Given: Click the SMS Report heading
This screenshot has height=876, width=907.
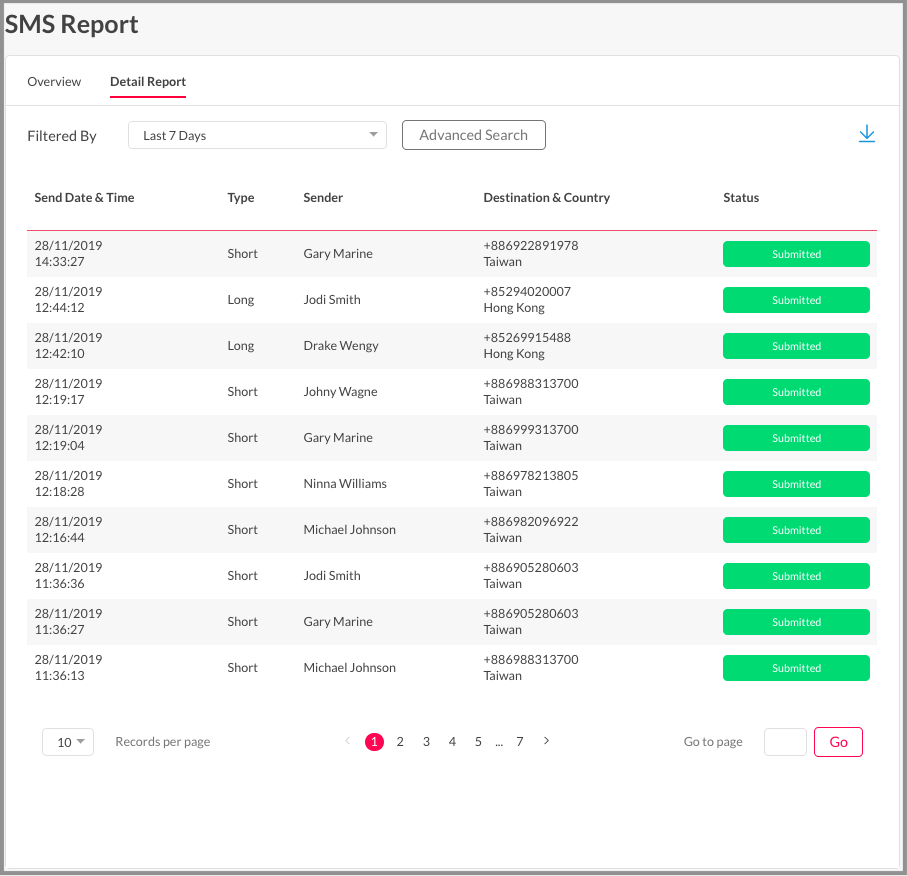Looking at the screenshot, I should (71, 24).
